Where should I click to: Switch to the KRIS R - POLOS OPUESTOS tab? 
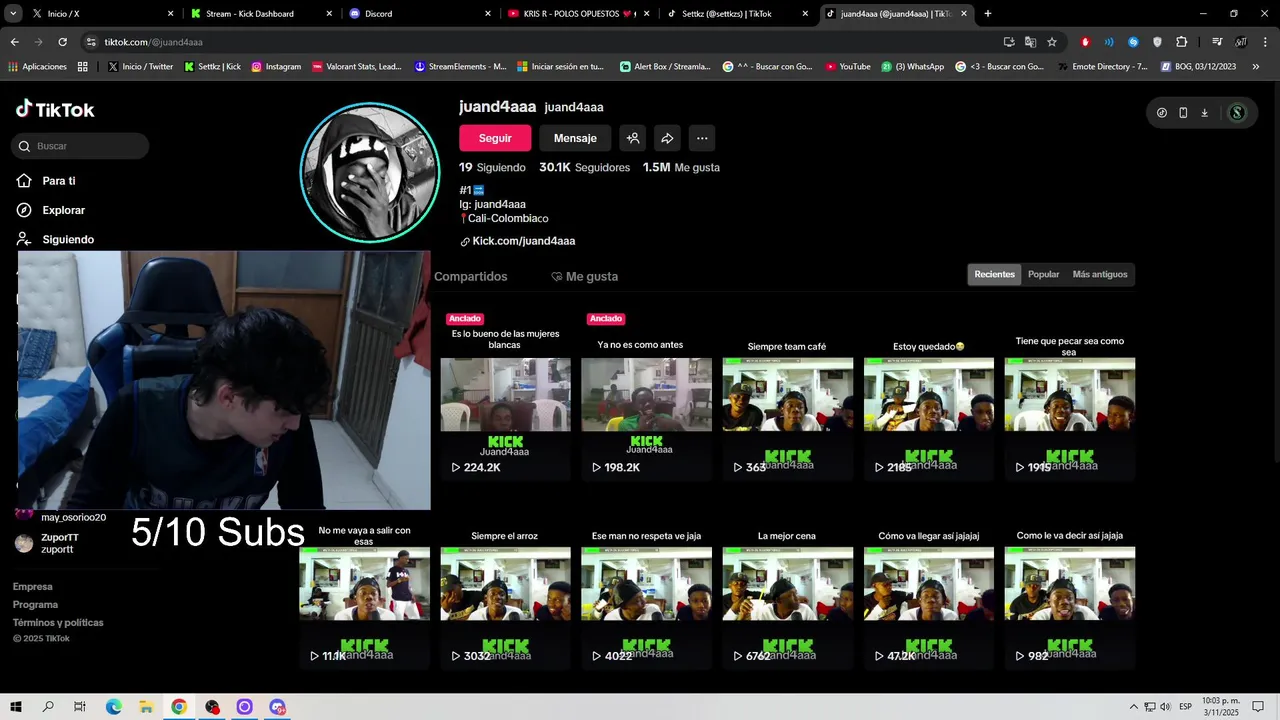[x=578, y=14]
